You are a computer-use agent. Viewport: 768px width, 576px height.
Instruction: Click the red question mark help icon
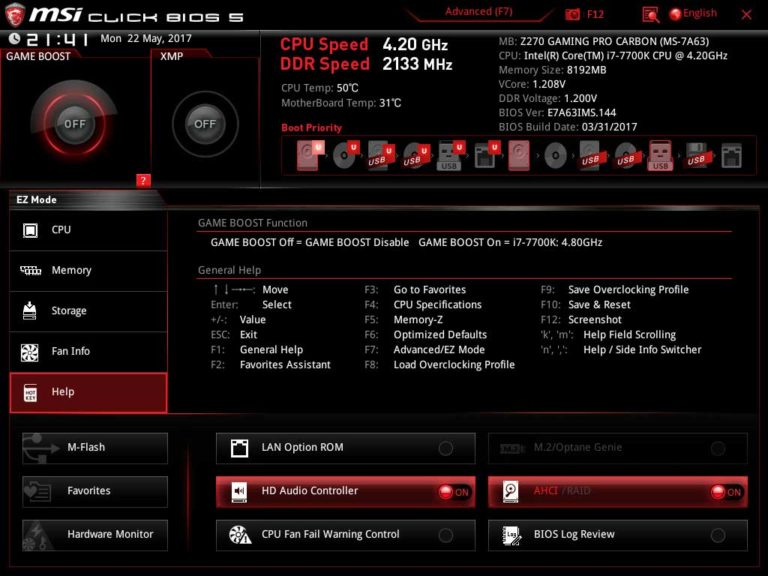143,180
